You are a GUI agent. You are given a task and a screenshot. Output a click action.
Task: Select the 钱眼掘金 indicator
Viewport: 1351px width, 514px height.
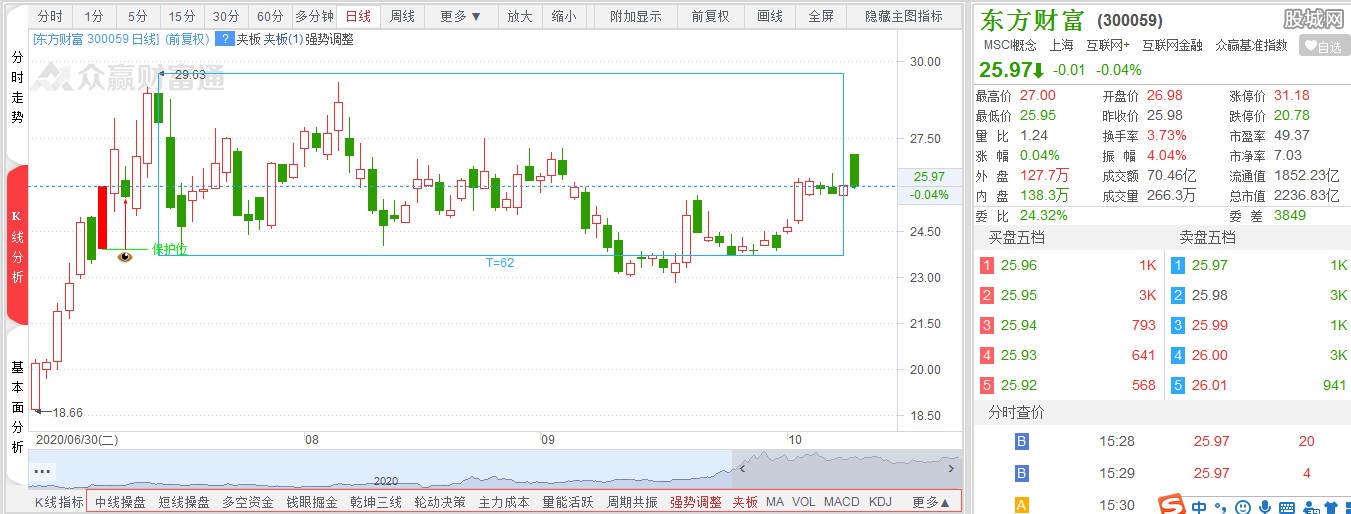coord(312,502)
